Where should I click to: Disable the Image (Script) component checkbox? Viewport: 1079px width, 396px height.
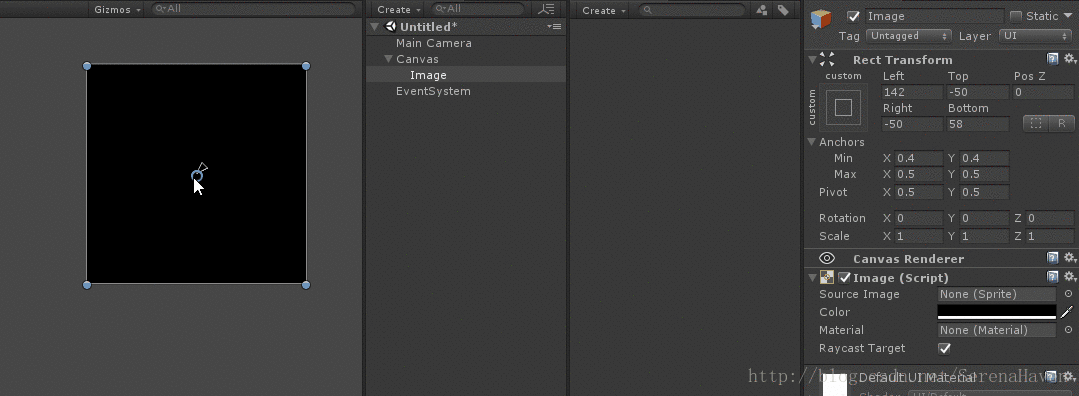point(844,278)
